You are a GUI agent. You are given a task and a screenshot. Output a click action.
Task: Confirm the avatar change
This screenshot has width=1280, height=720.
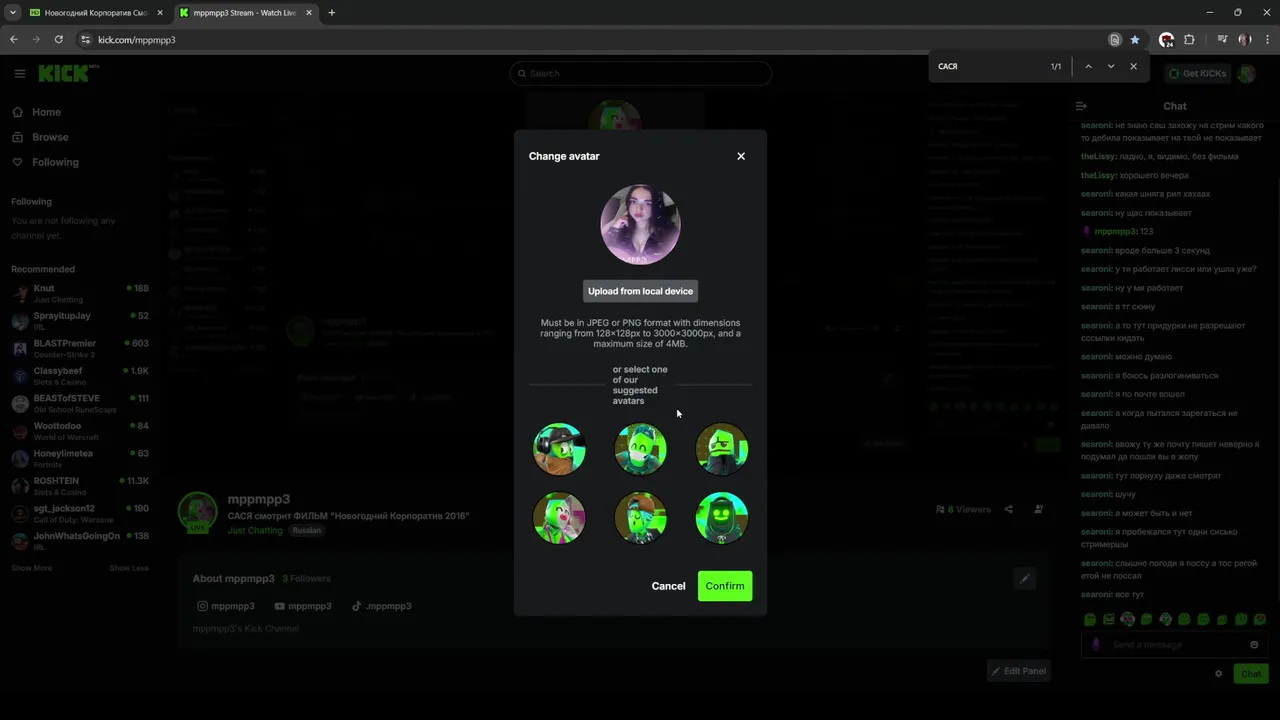pos(725,586)
